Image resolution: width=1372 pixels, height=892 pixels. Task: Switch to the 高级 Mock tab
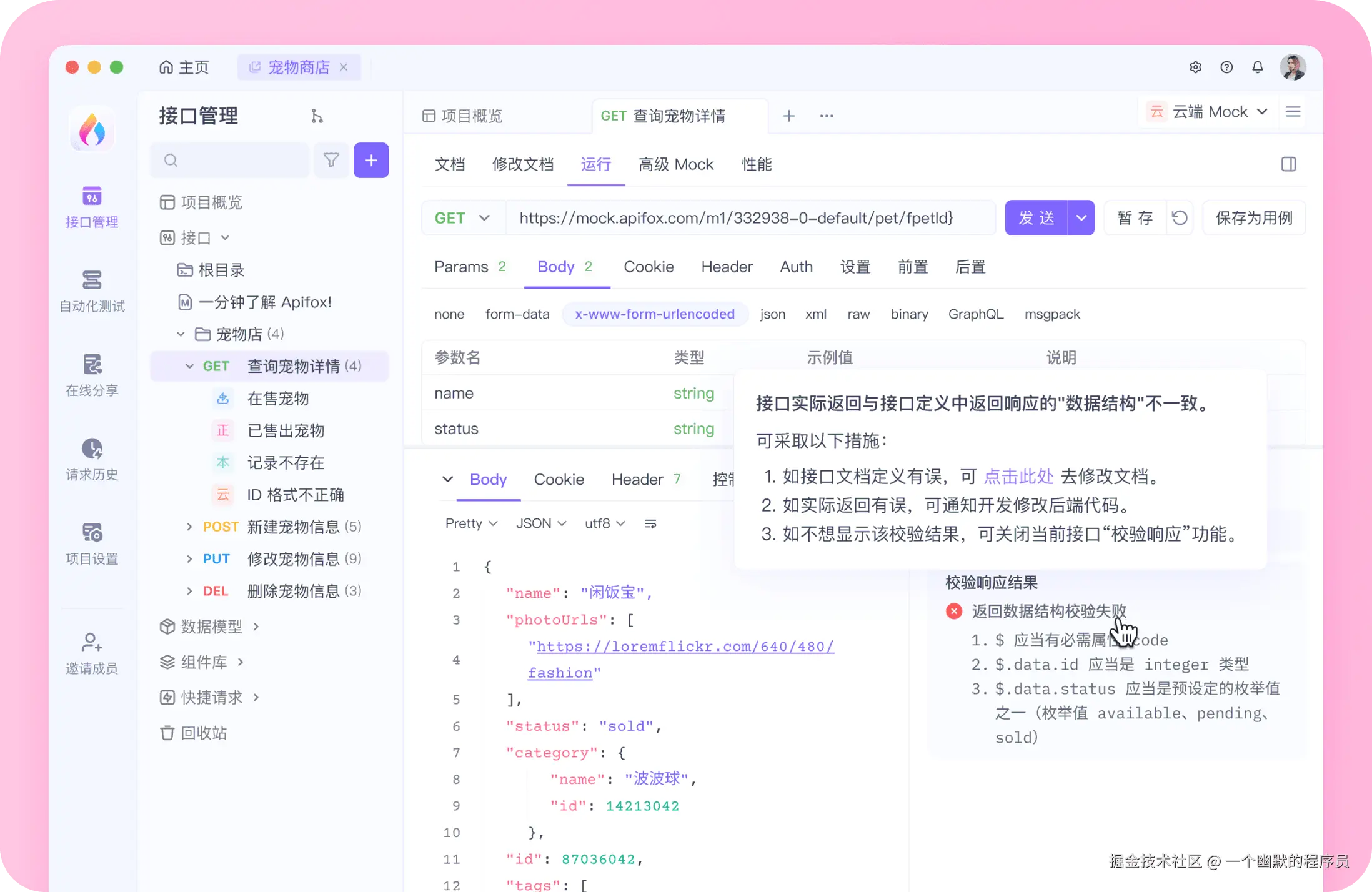[x=676, y=164]
